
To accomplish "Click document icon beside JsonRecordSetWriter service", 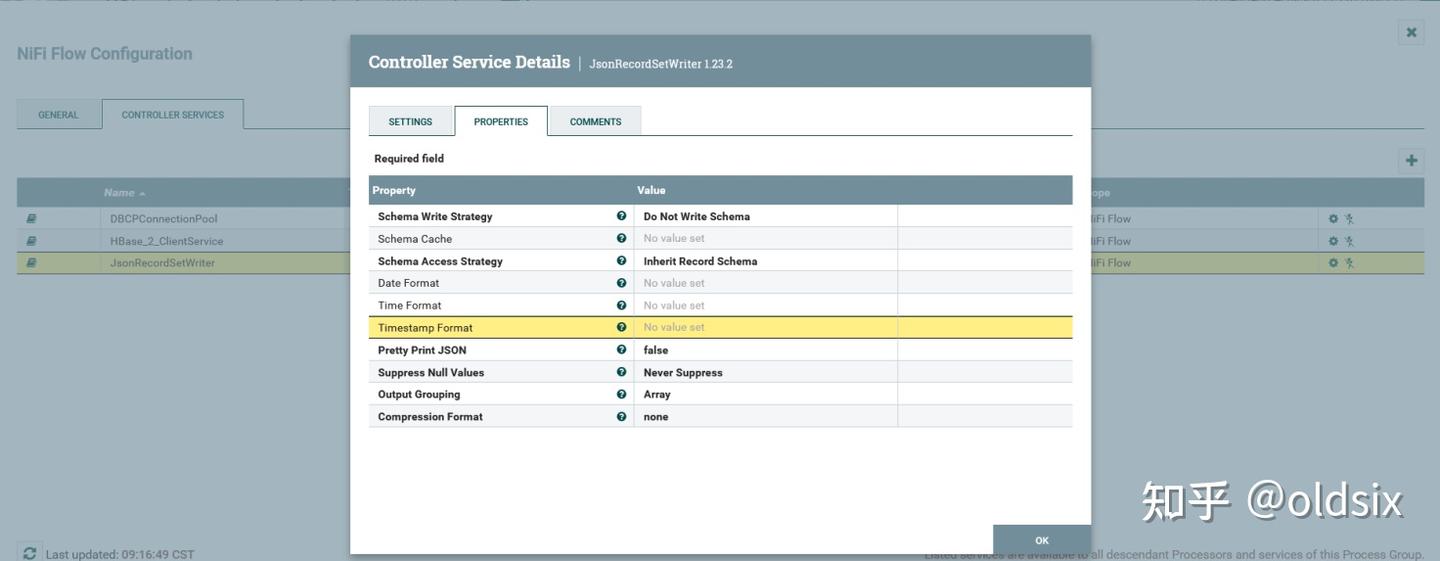I will tap(31, 263).
